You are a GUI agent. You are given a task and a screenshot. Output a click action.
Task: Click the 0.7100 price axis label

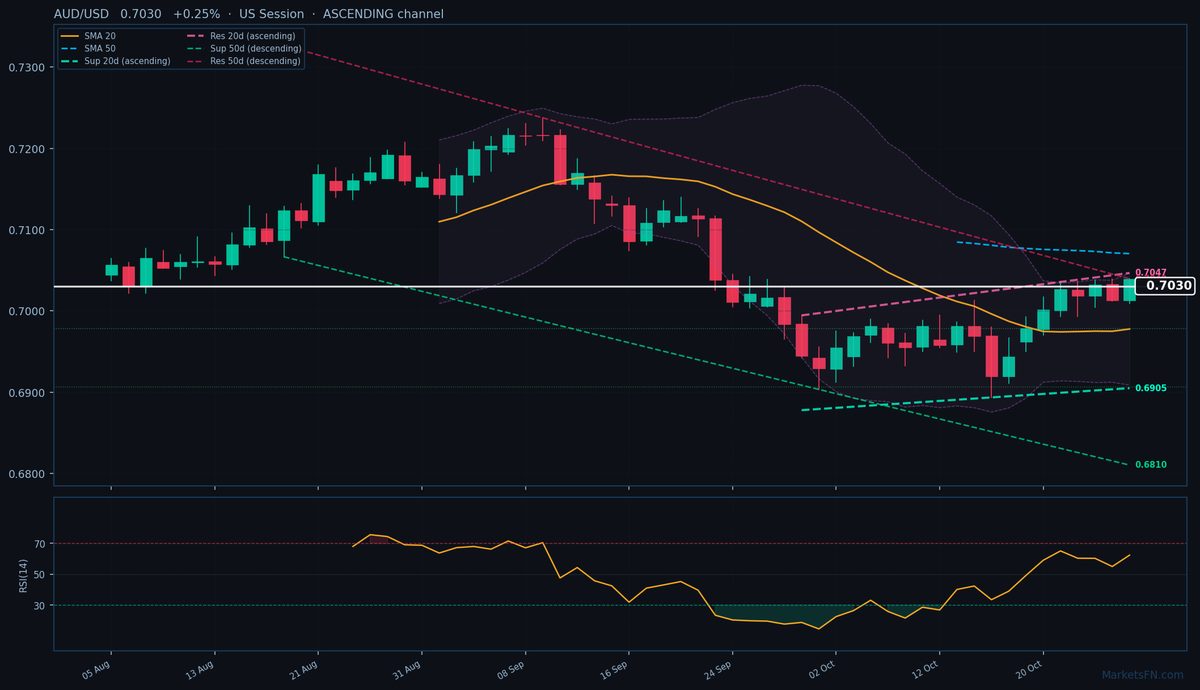[26, 230]
